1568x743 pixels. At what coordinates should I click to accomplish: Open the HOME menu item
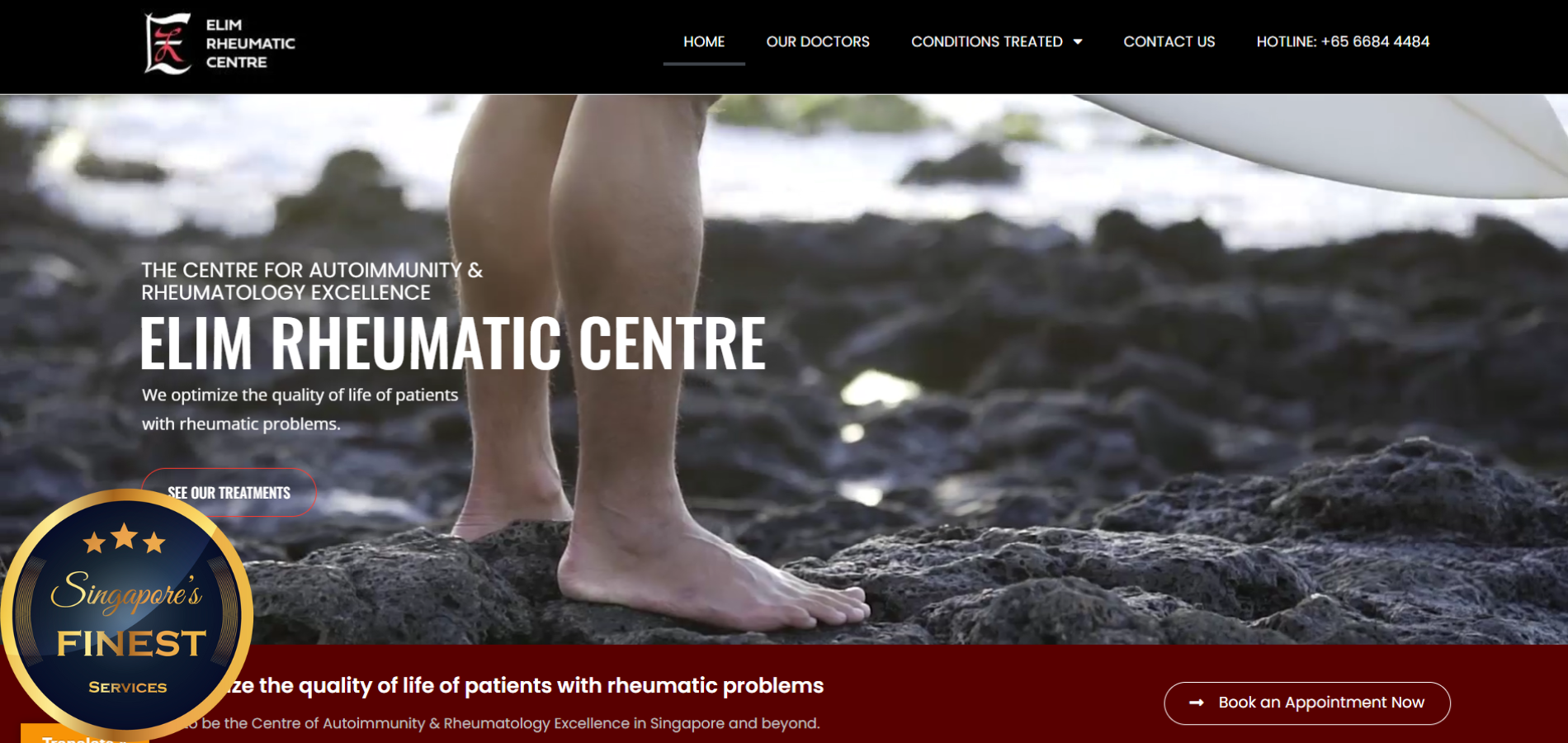(704, 41)
